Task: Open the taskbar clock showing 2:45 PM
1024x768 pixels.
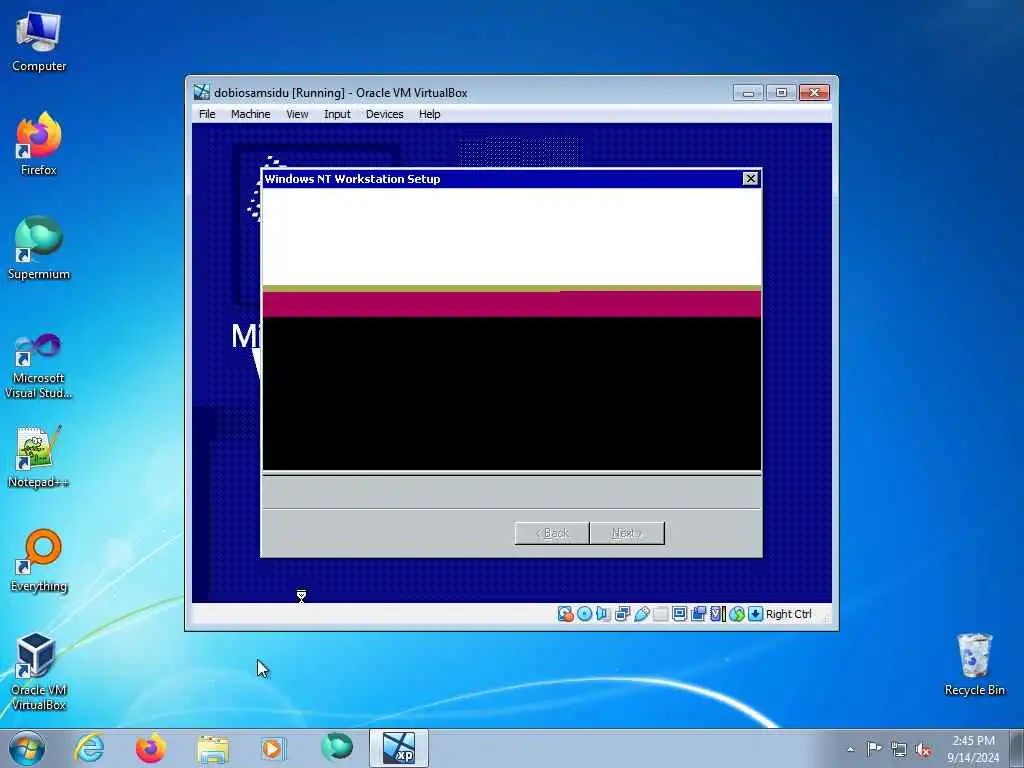Action: (973, 749)
